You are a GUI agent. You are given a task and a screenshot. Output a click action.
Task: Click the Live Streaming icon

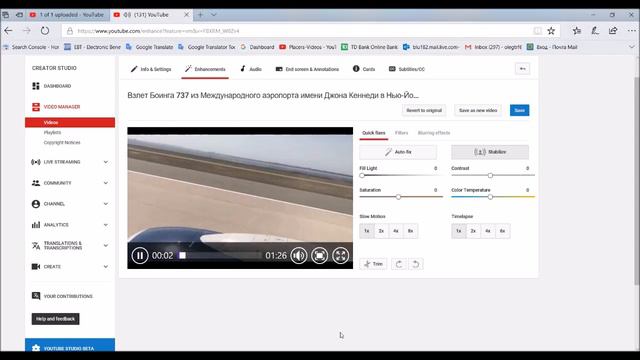(x=36, y=162)
